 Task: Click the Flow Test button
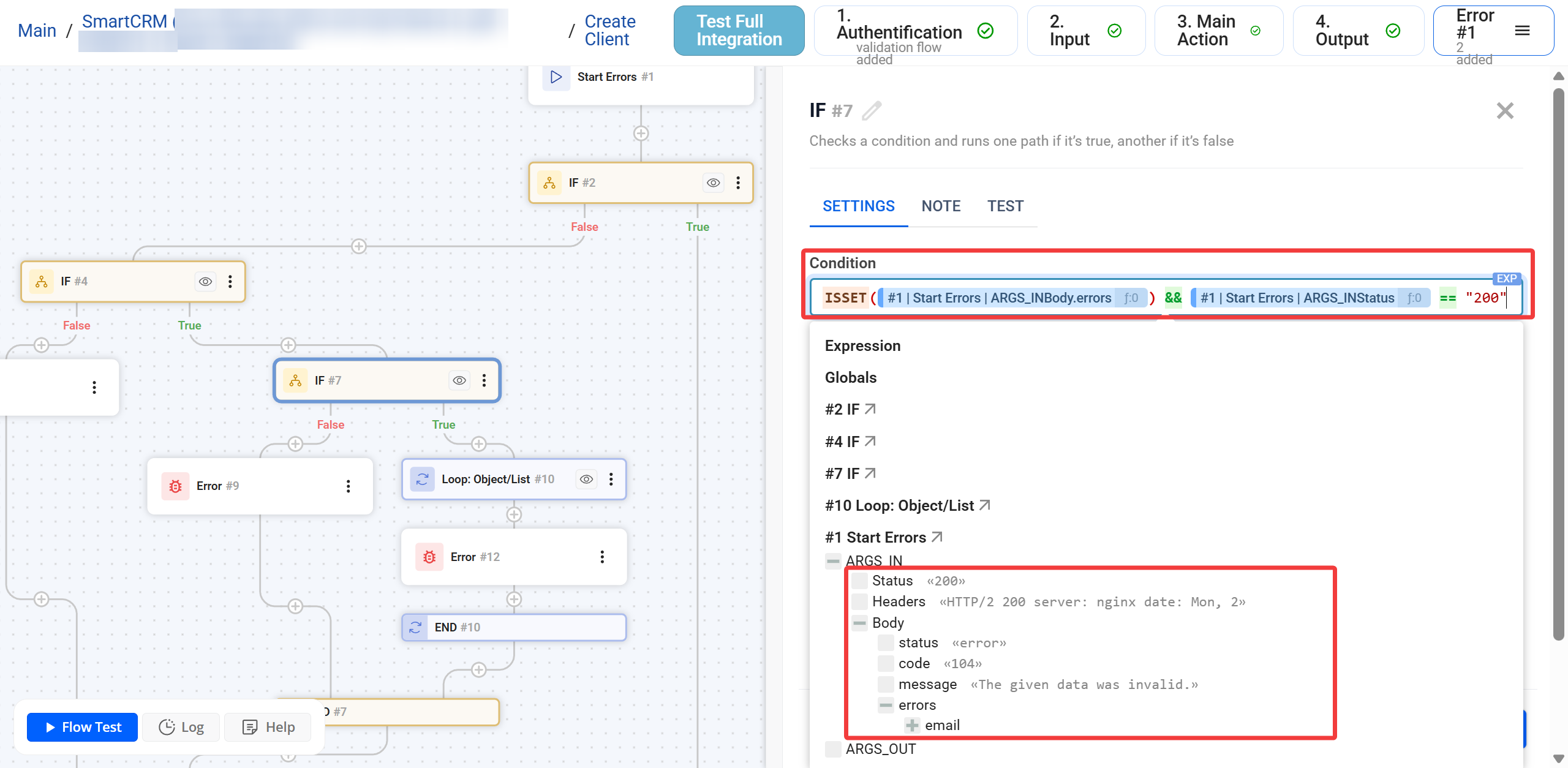83,727
